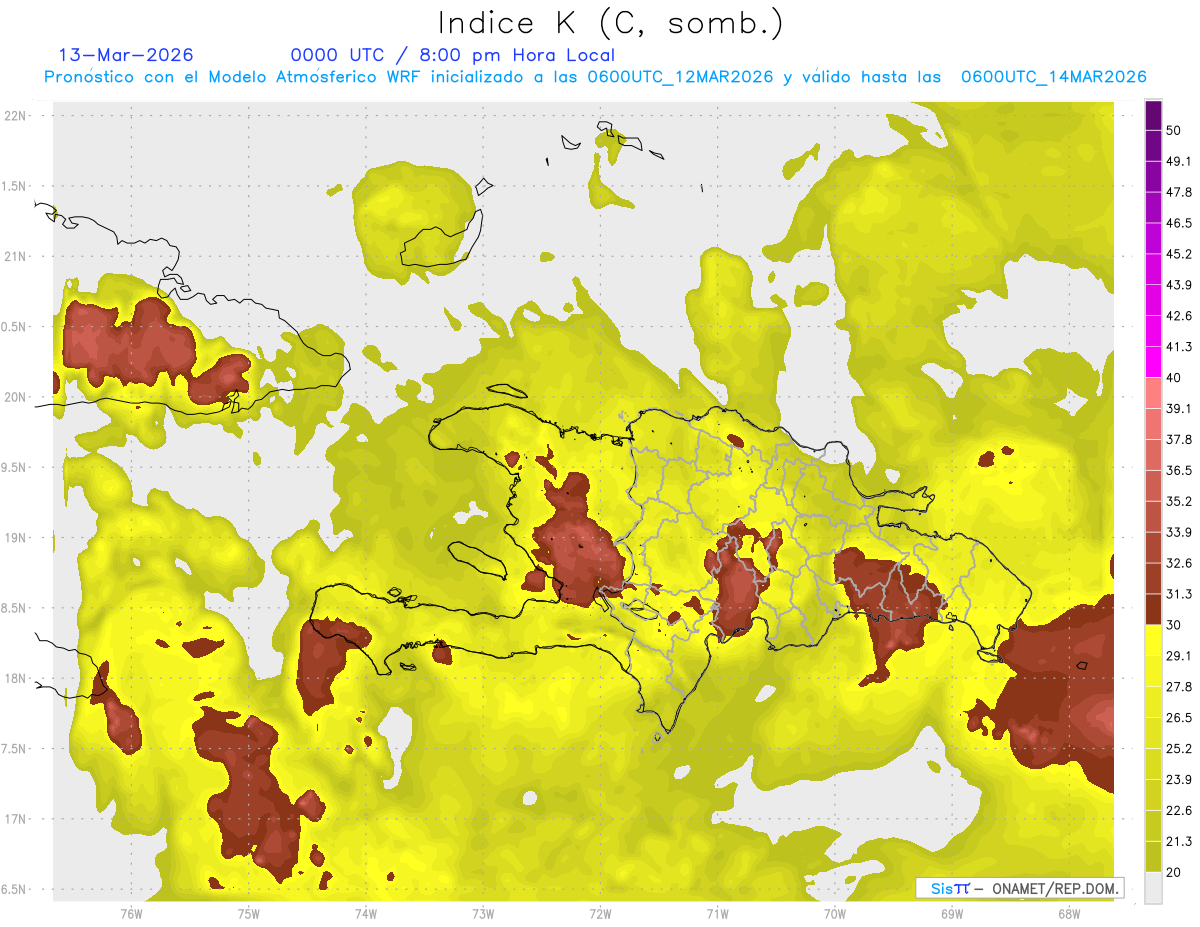Viewport: 1200px width, 927px height.
Task: Click the "18N" latitude axis label
Action: coord(15,679)
